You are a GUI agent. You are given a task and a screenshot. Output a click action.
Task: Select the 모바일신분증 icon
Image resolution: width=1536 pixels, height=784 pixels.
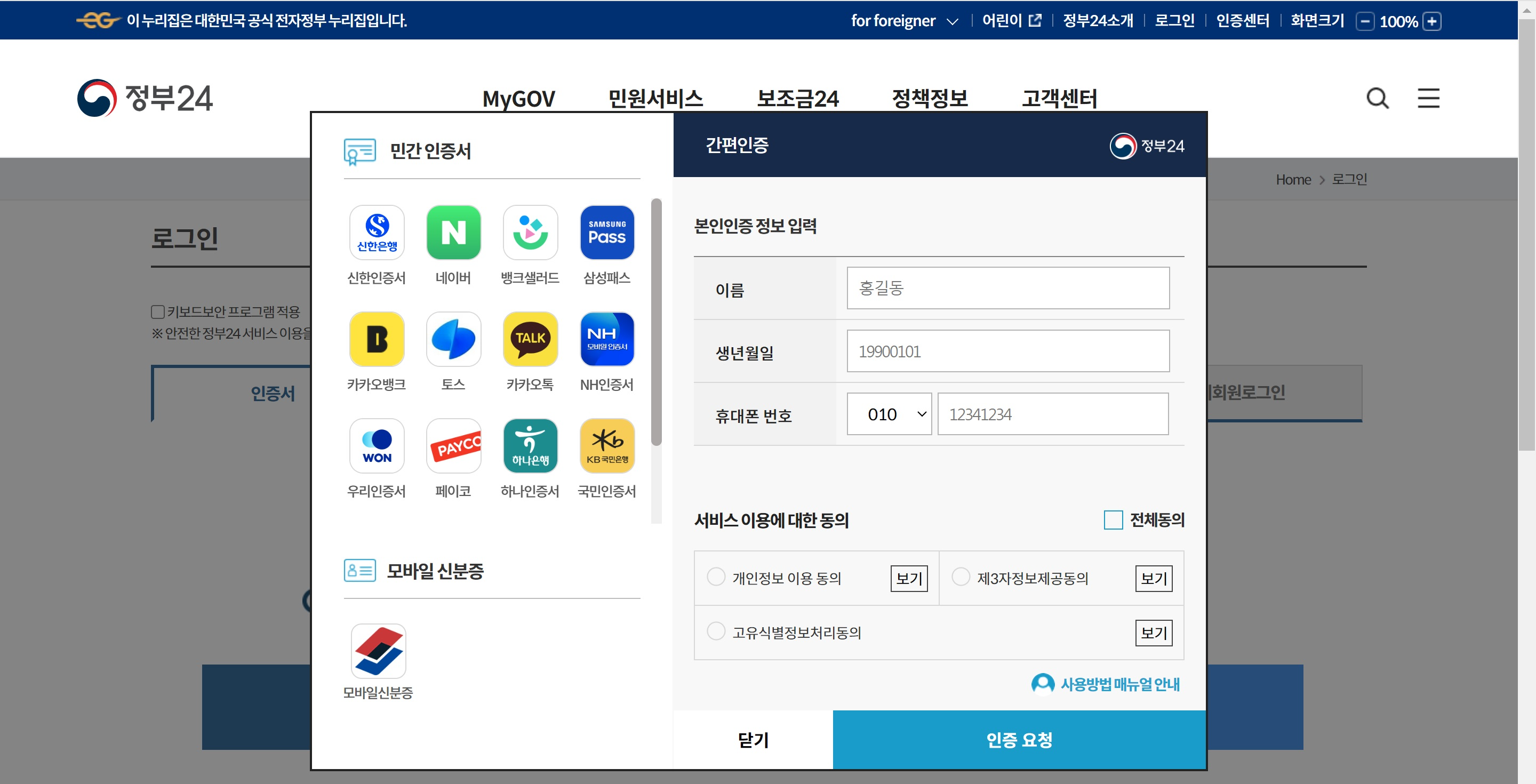[x=378, y=651]
